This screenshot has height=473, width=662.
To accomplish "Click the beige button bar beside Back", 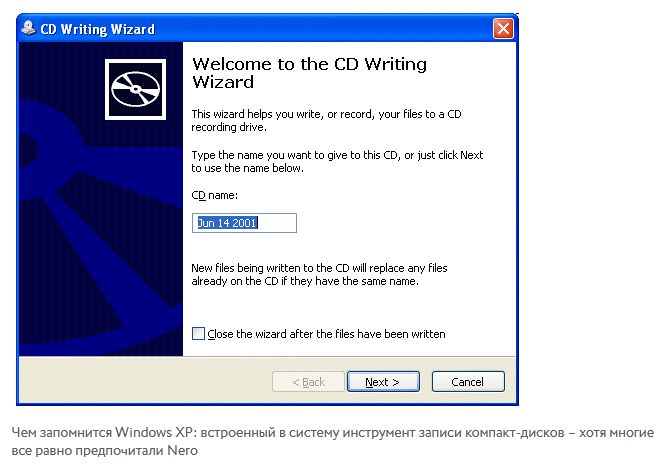I will tap(146, 380).
